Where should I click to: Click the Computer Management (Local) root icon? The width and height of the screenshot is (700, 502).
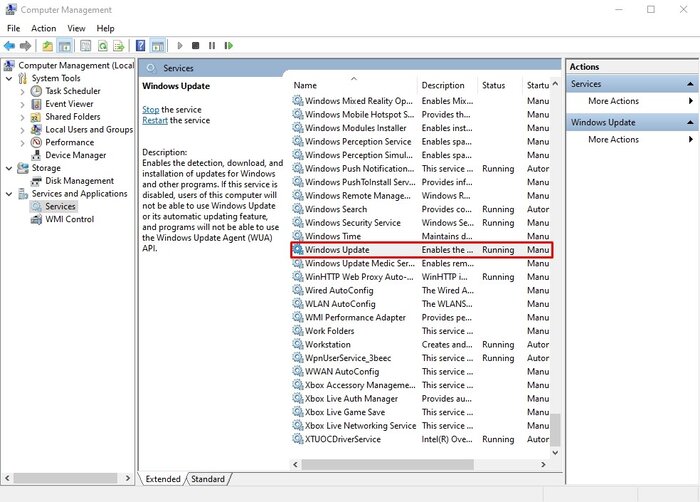click(x=9, y=66)
